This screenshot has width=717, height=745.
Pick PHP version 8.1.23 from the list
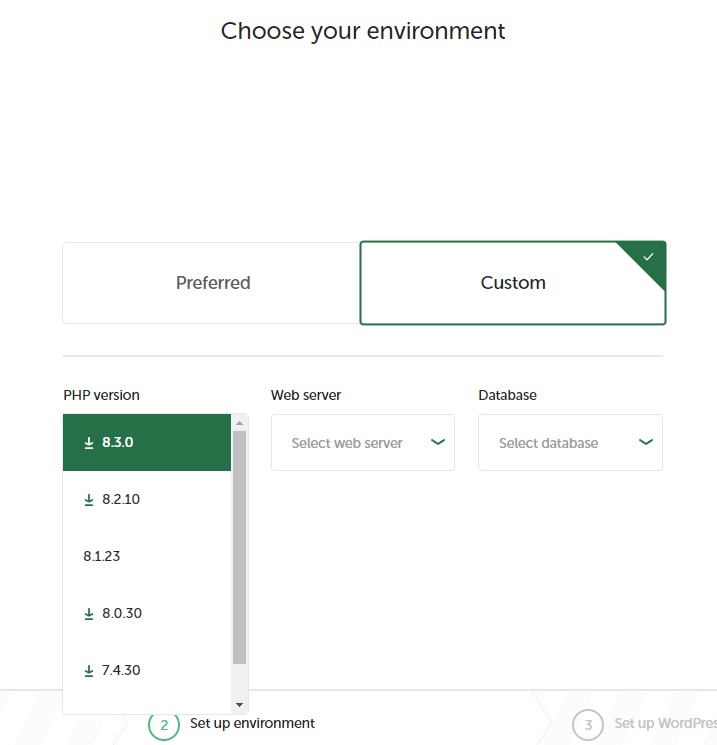tap(102, 556)
